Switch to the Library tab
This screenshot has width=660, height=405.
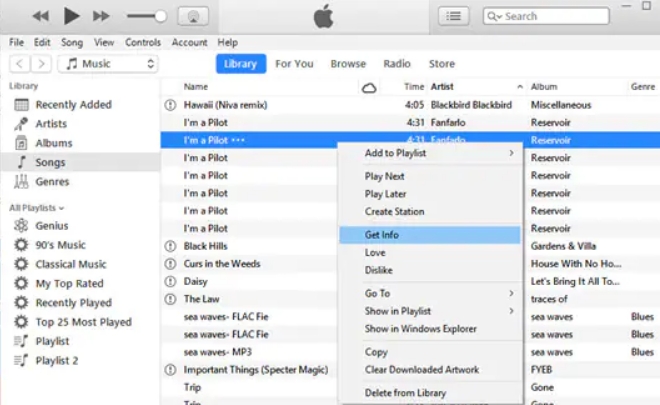coord(241,64)
